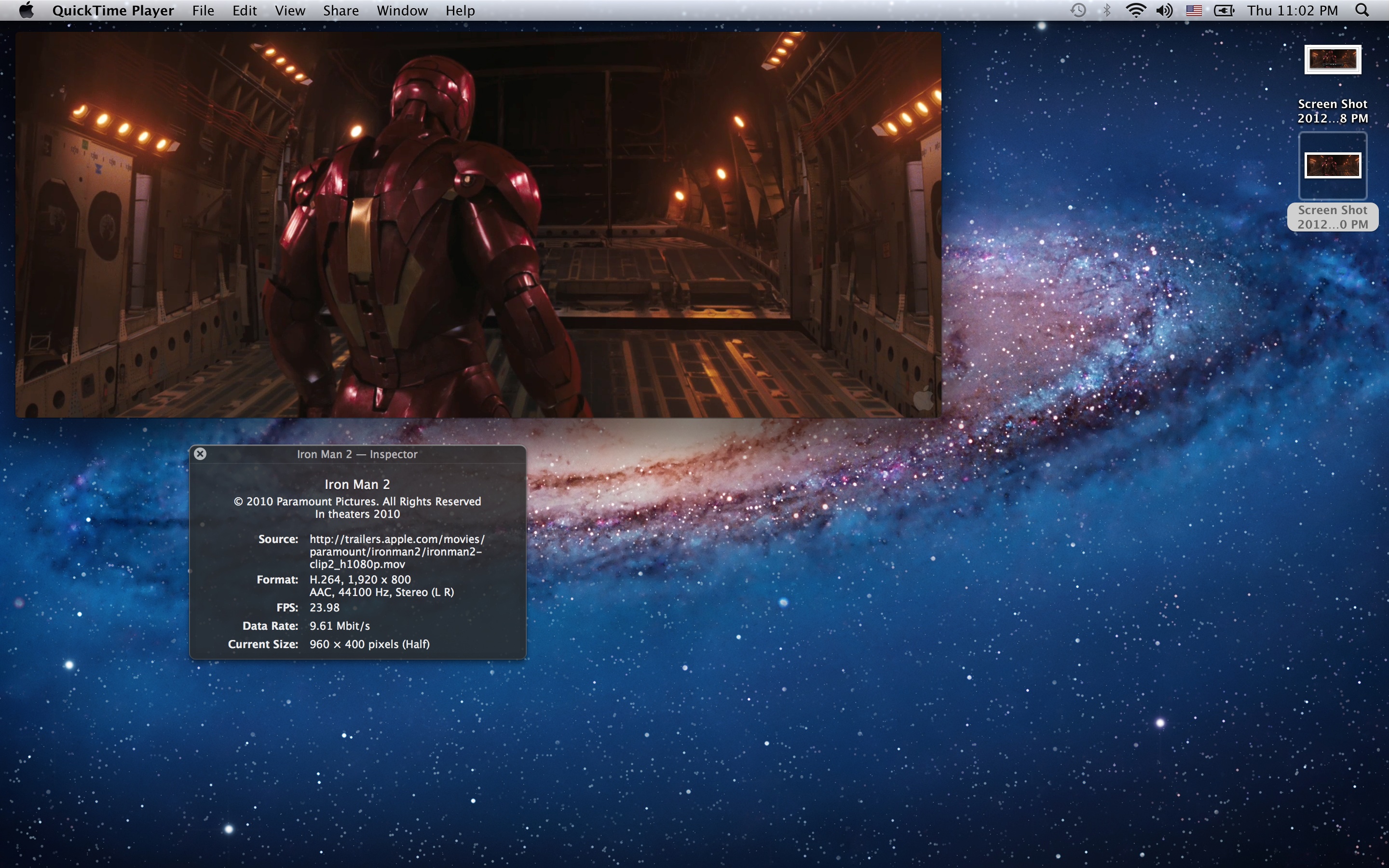Open the QuickTime Player menu

coord(112,10)
